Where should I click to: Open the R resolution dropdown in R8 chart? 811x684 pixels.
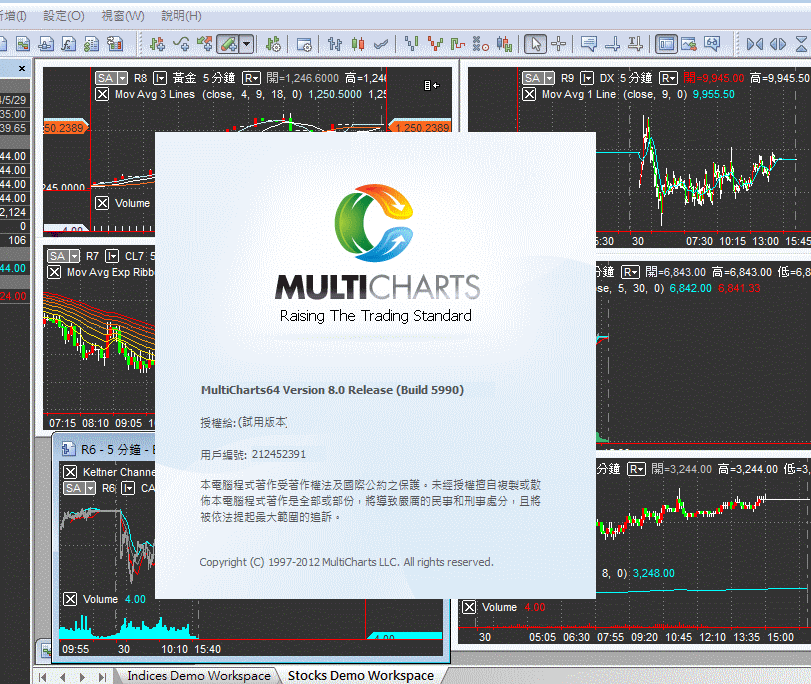coord(251,78)
